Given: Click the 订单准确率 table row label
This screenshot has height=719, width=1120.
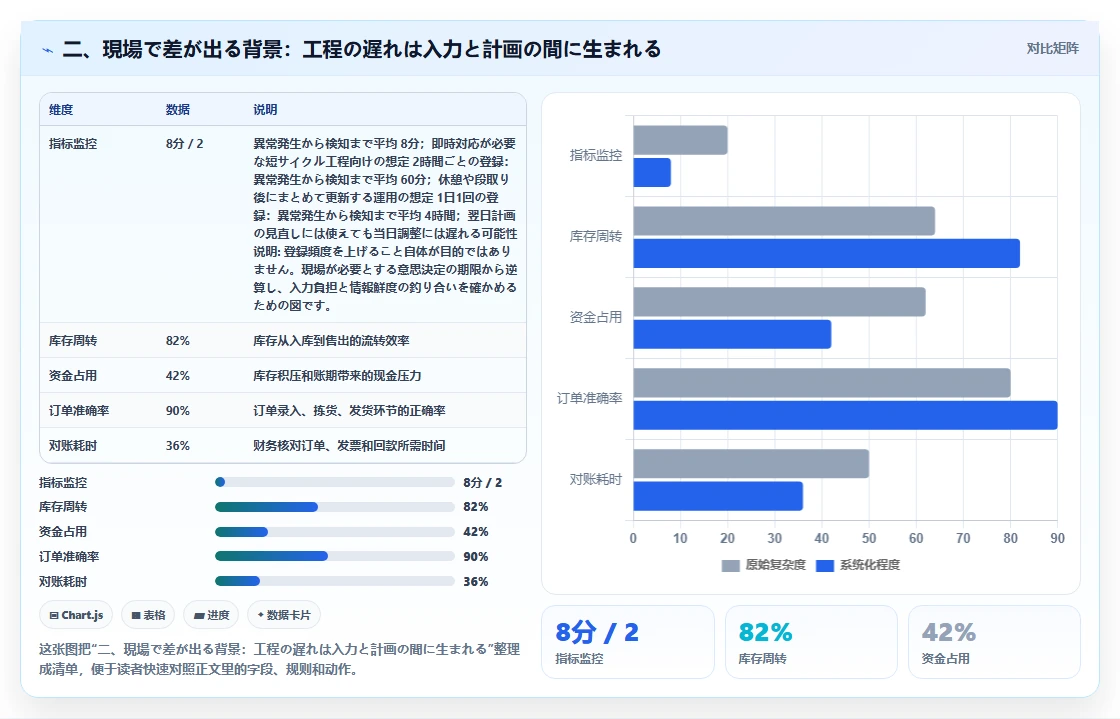Looking at the screenshot, I should [x=79, y=411].
